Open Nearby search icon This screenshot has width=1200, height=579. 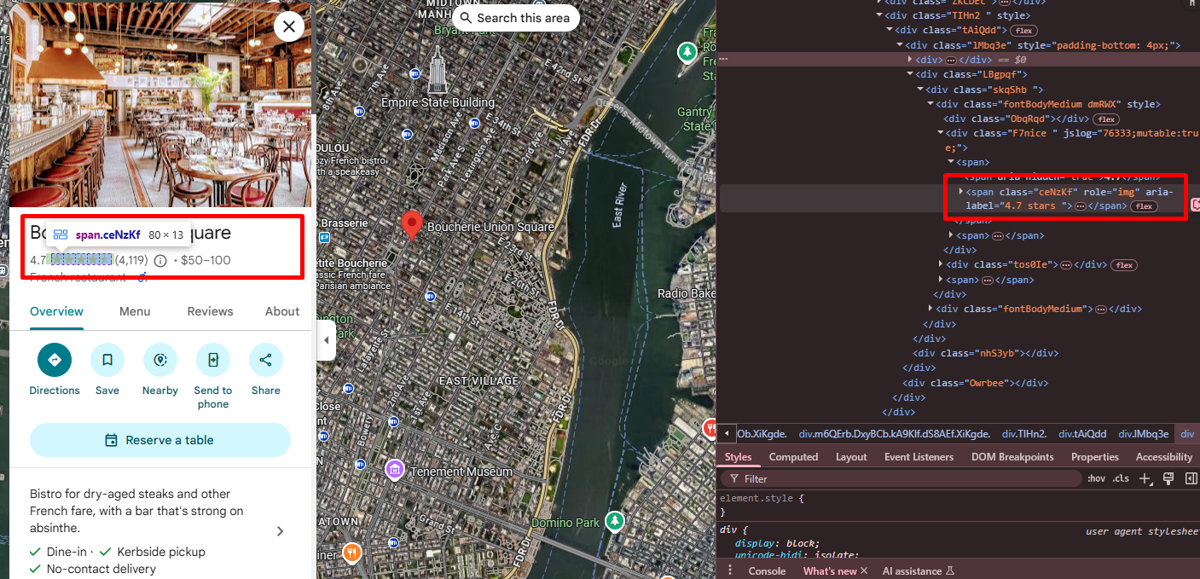pyautogui.click(x=160, y=359)
